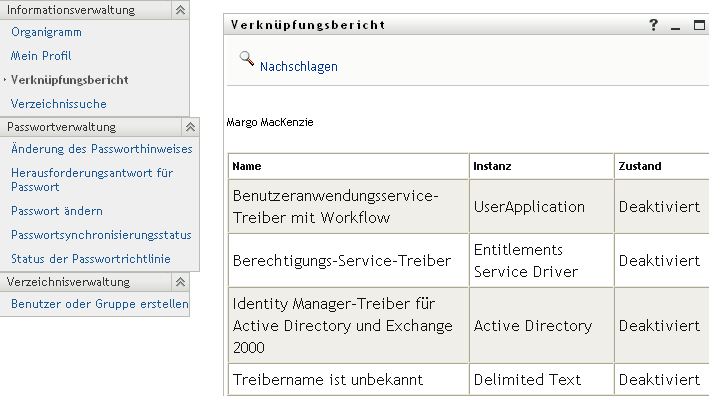
Task: Open Verzeichnissuche
Action: pyautogui.click(x=59, y=104)
